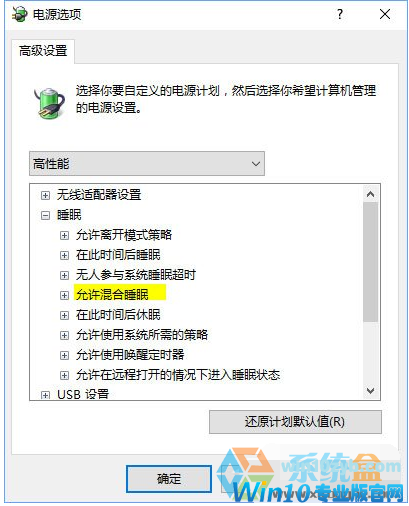Expand 允许离开模式策略 setting
This screenshot has height=506, width=409.
pyautogui.click(x=64, y=236)
